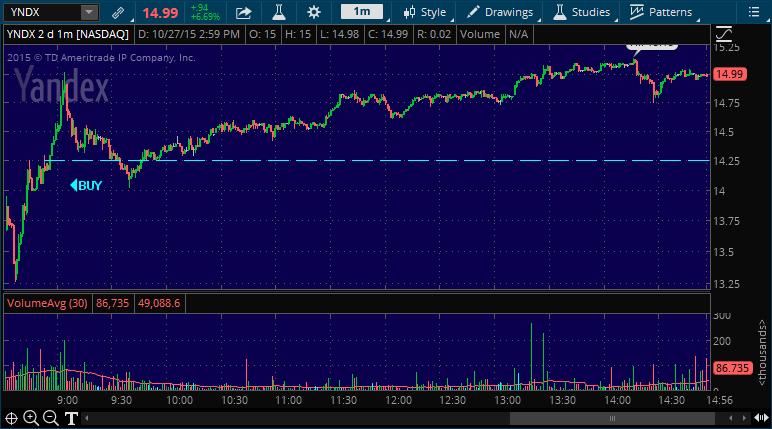
Task: Click the T text tool icon
Action: click(71, 419)
